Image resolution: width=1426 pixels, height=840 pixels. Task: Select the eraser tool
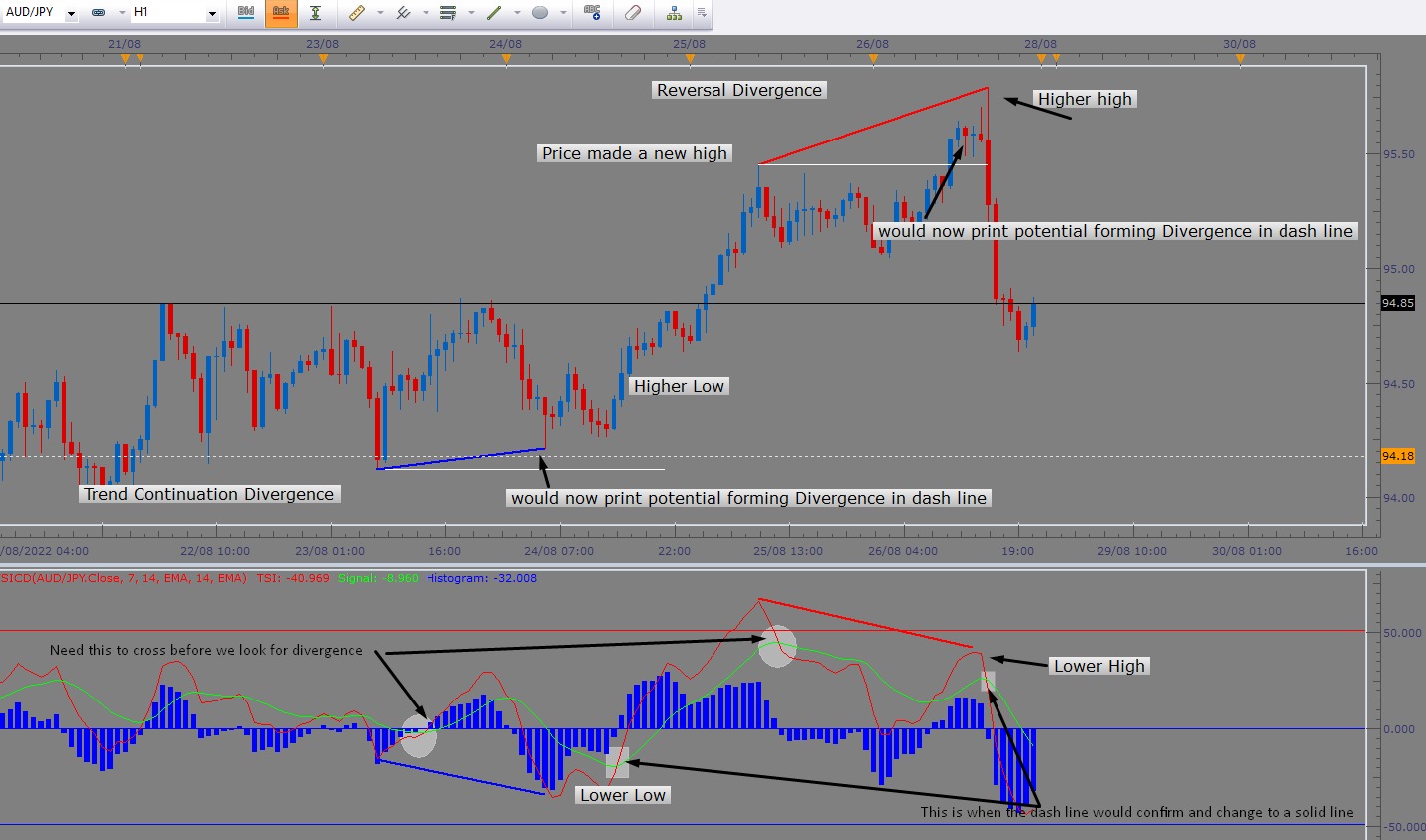coord(633,13)
